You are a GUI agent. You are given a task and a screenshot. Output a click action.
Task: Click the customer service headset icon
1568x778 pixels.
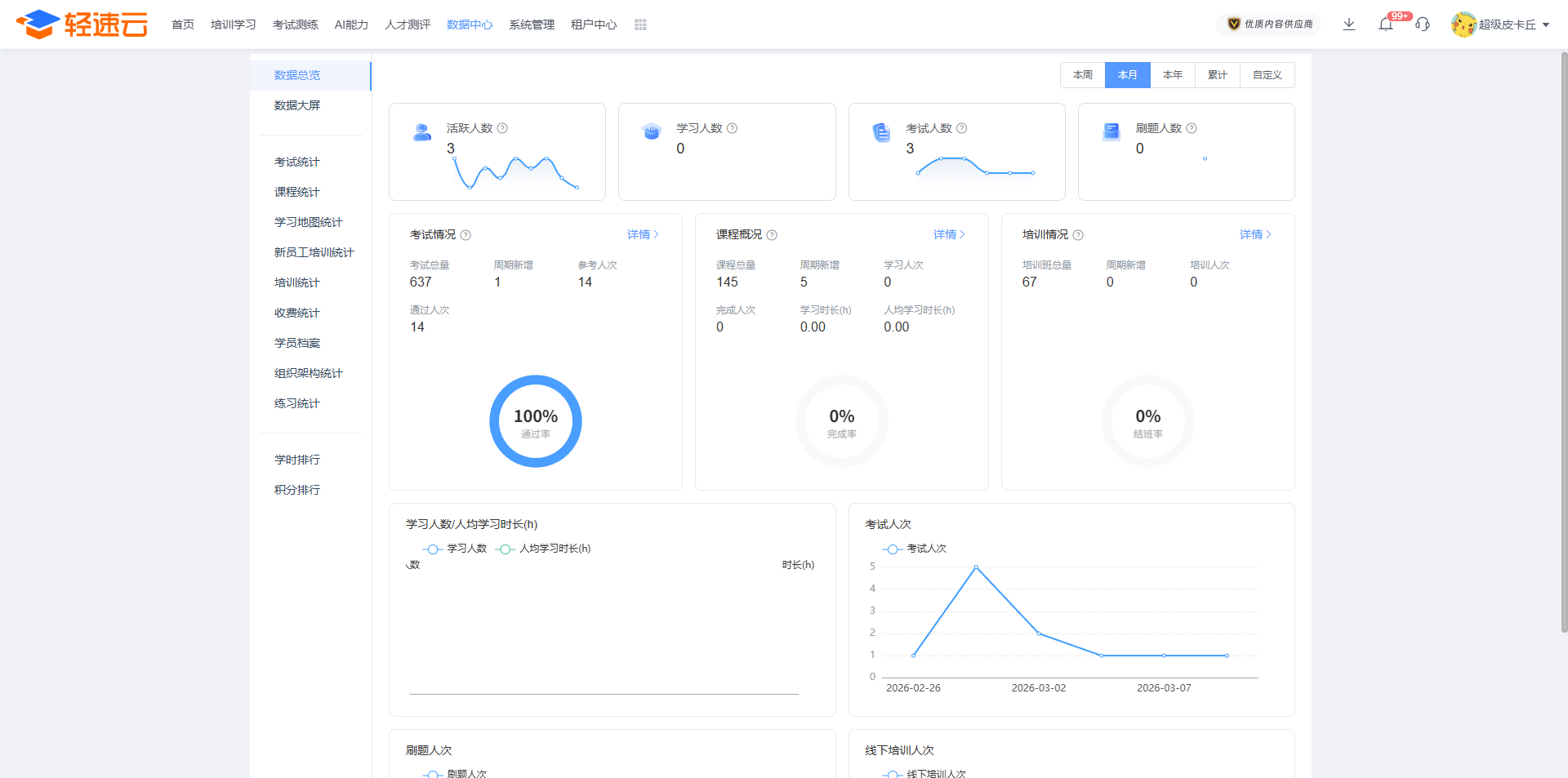[1423, 24]
